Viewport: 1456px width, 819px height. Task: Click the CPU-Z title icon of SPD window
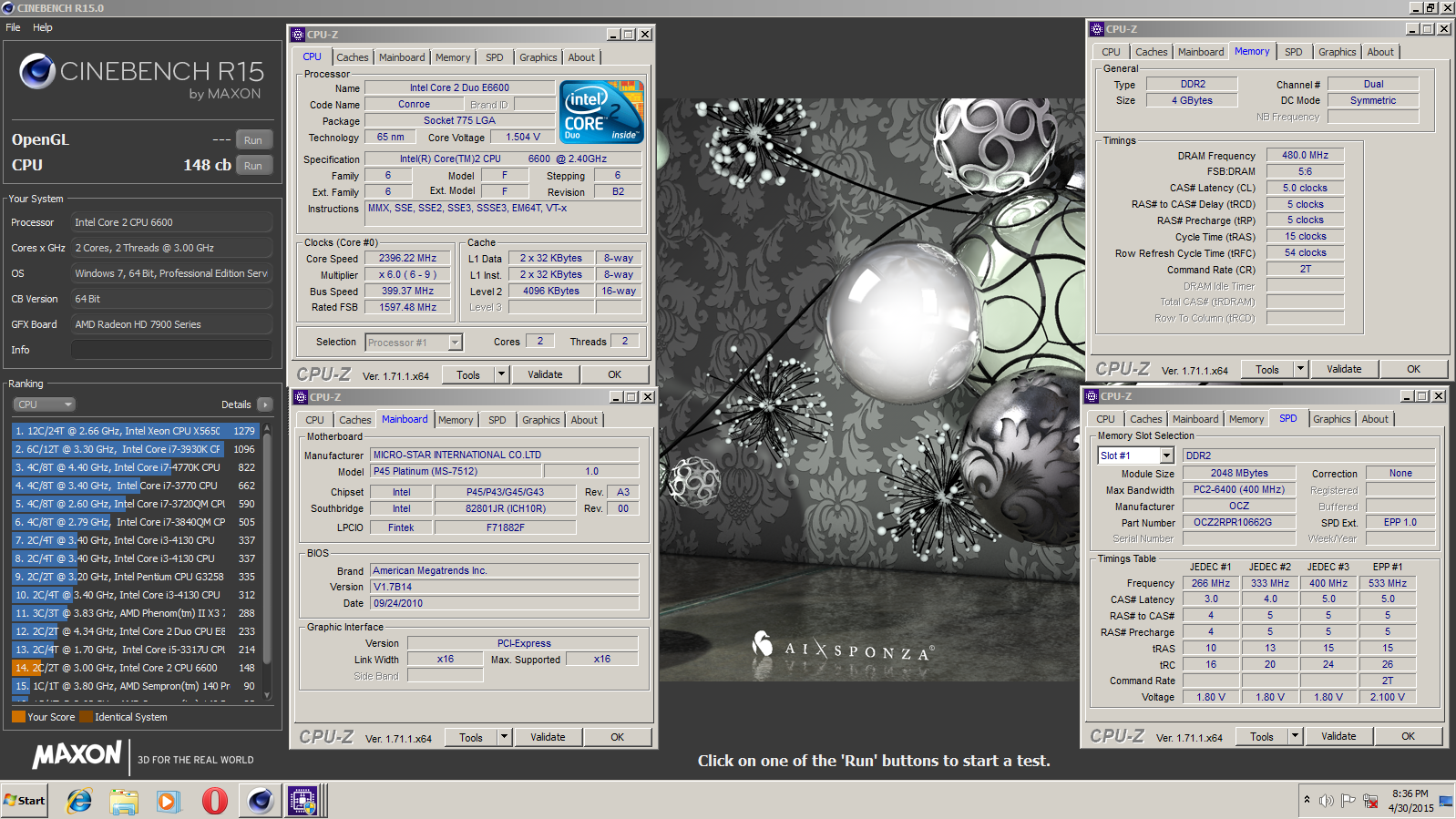pos(1090,396)
